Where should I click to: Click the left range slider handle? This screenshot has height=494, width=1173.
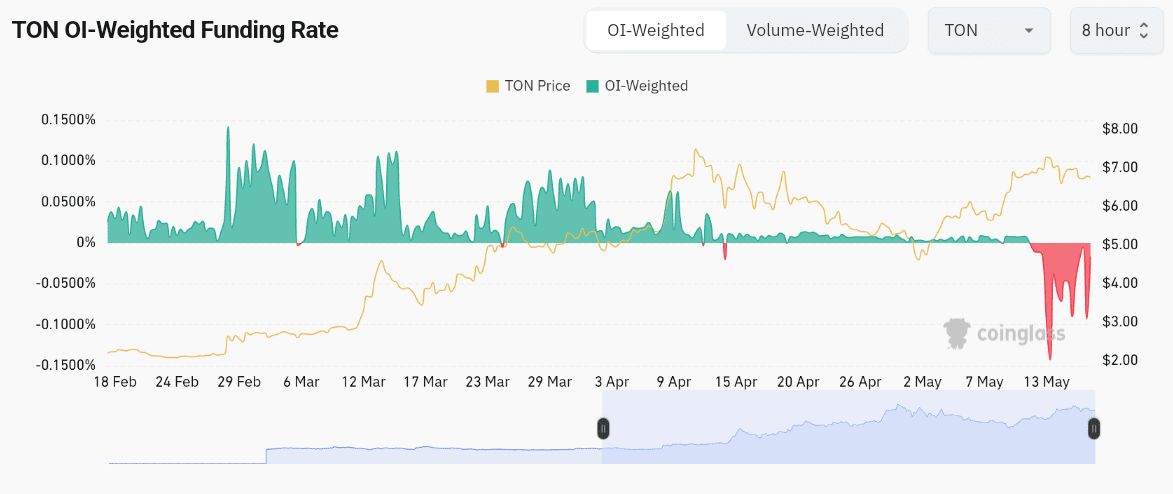coord(603,428)
